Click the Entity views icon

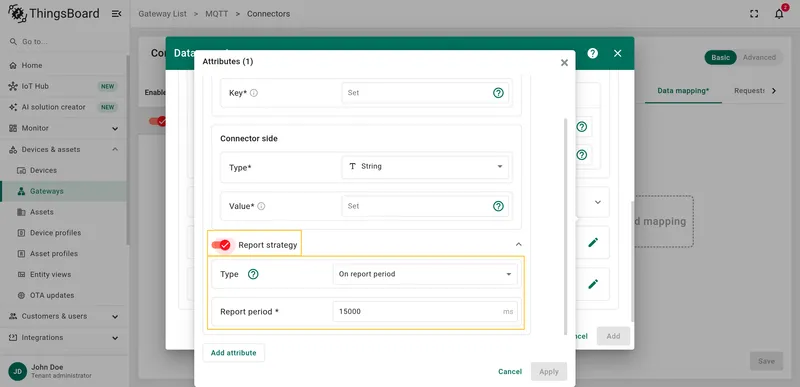coord(21,274)
